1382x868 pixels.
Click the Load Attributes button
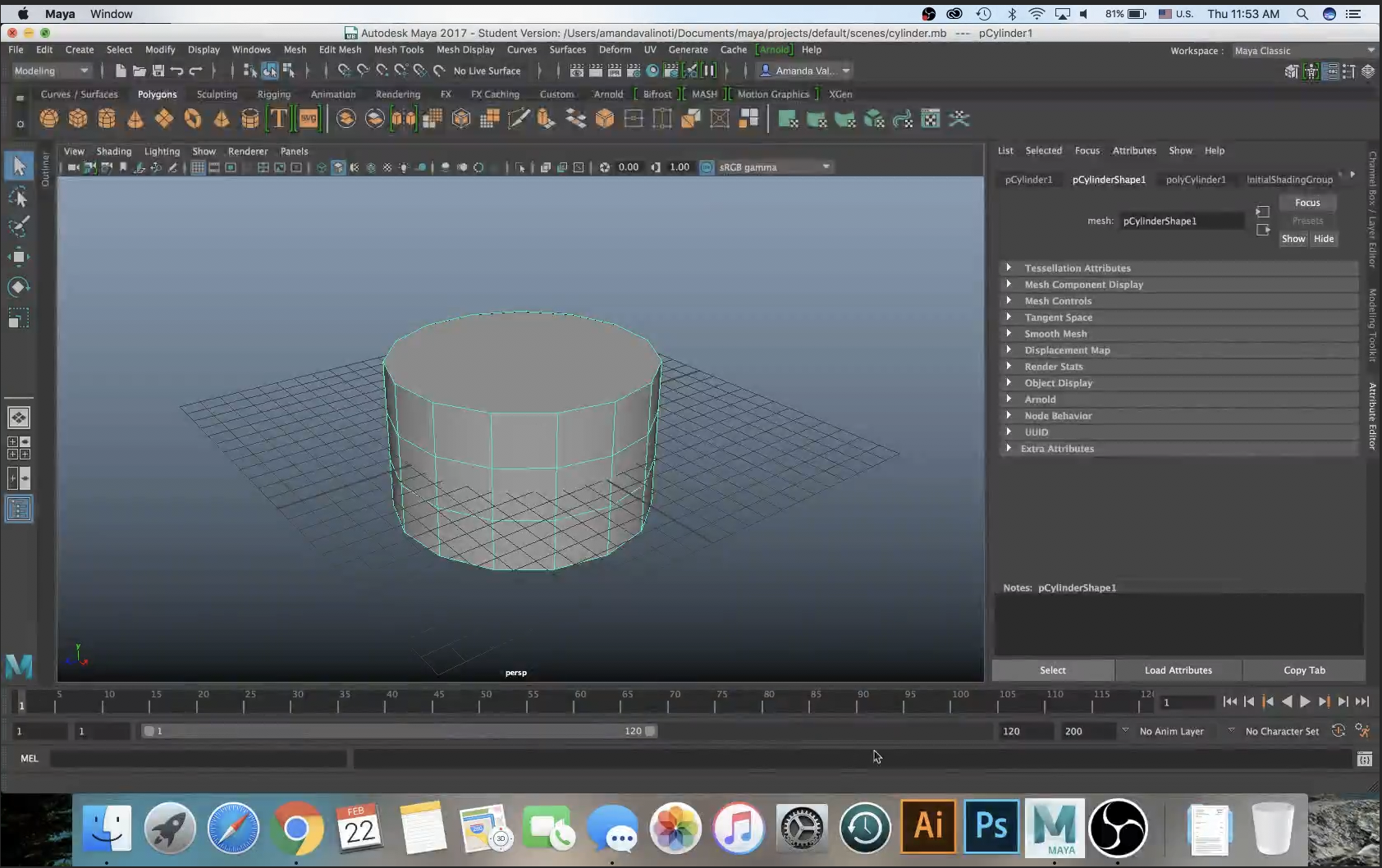pos(1179,670)
